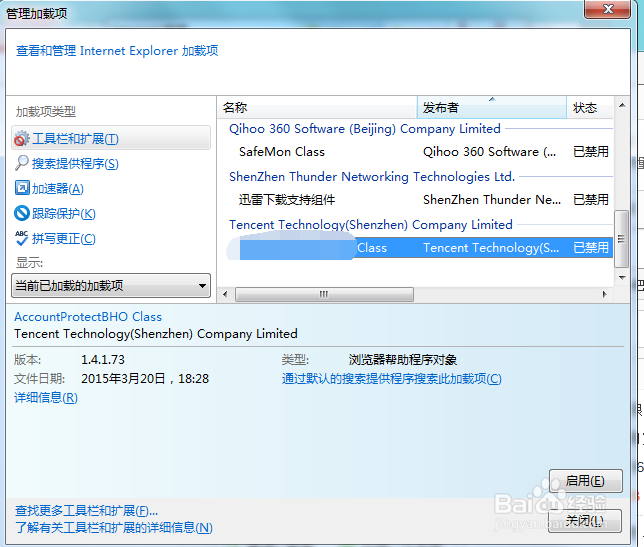Click the Qihoo 360 Software group heading
The image size is (644, 547).
[365, 129]
